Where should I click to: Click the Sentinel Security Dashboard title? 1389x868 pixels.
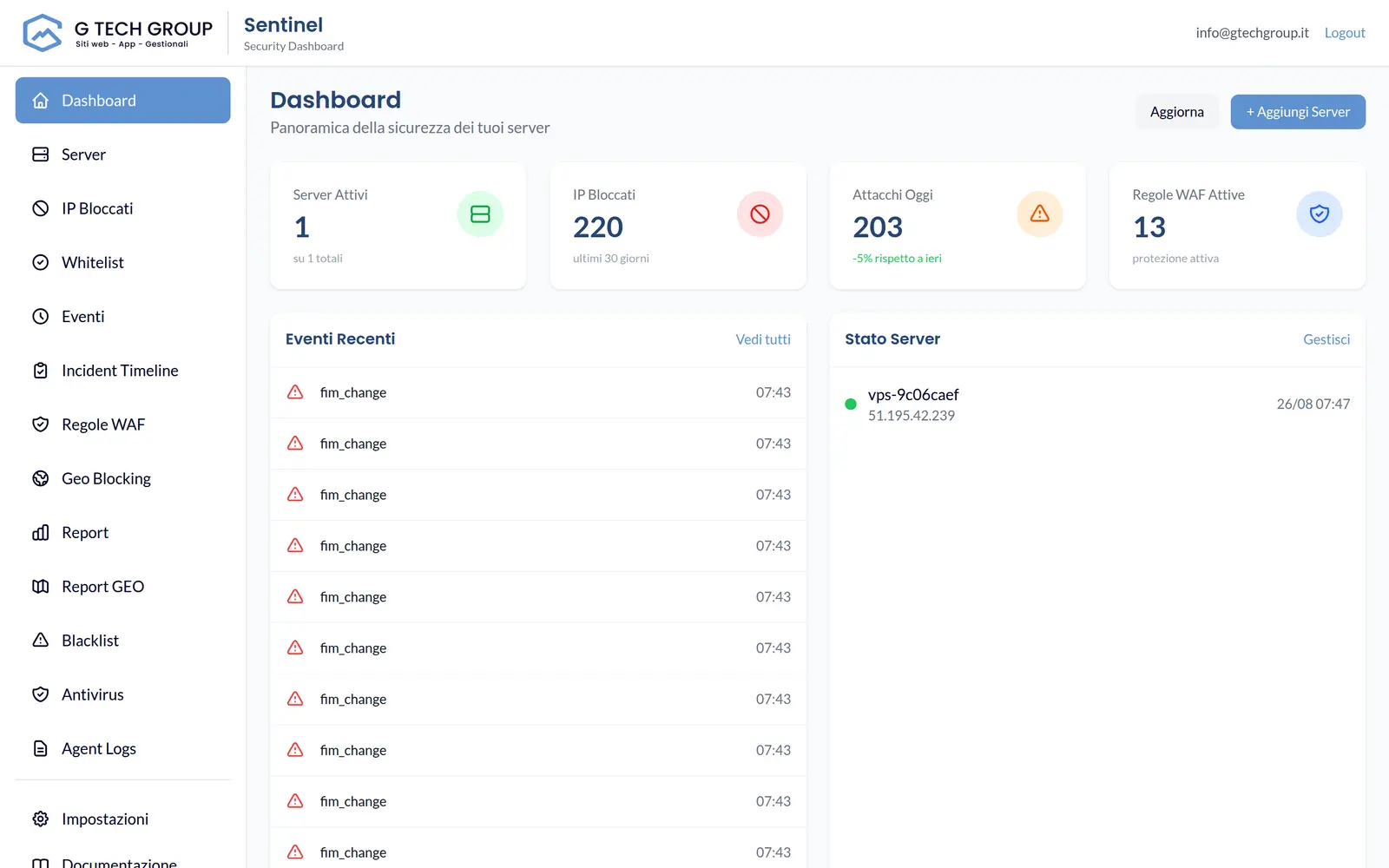pos(293,33)
